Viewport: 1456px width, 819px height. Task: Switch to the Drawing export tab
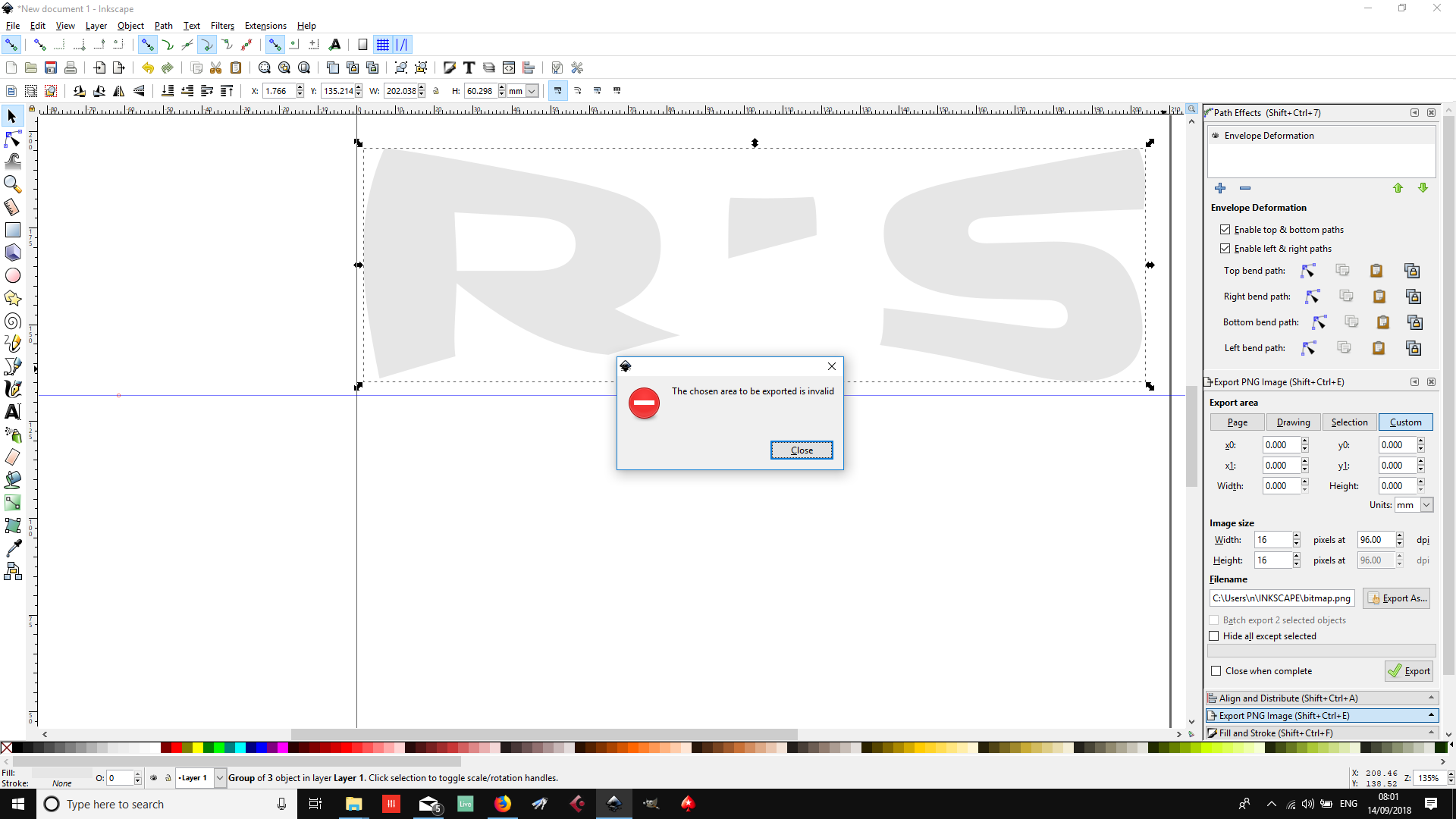[x=1293, y=422]
